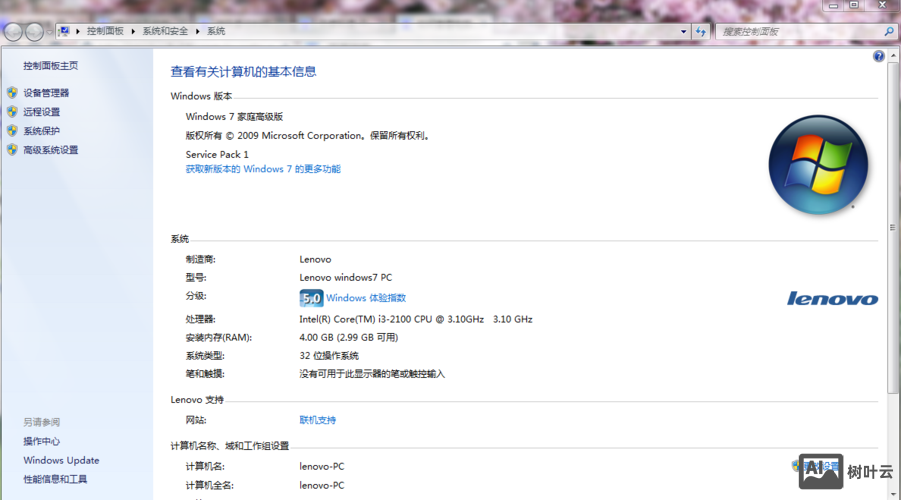Viewport: 901px width, 500px height.
Task: Click the search magnifier icon
Action: (x=889, y=32)
